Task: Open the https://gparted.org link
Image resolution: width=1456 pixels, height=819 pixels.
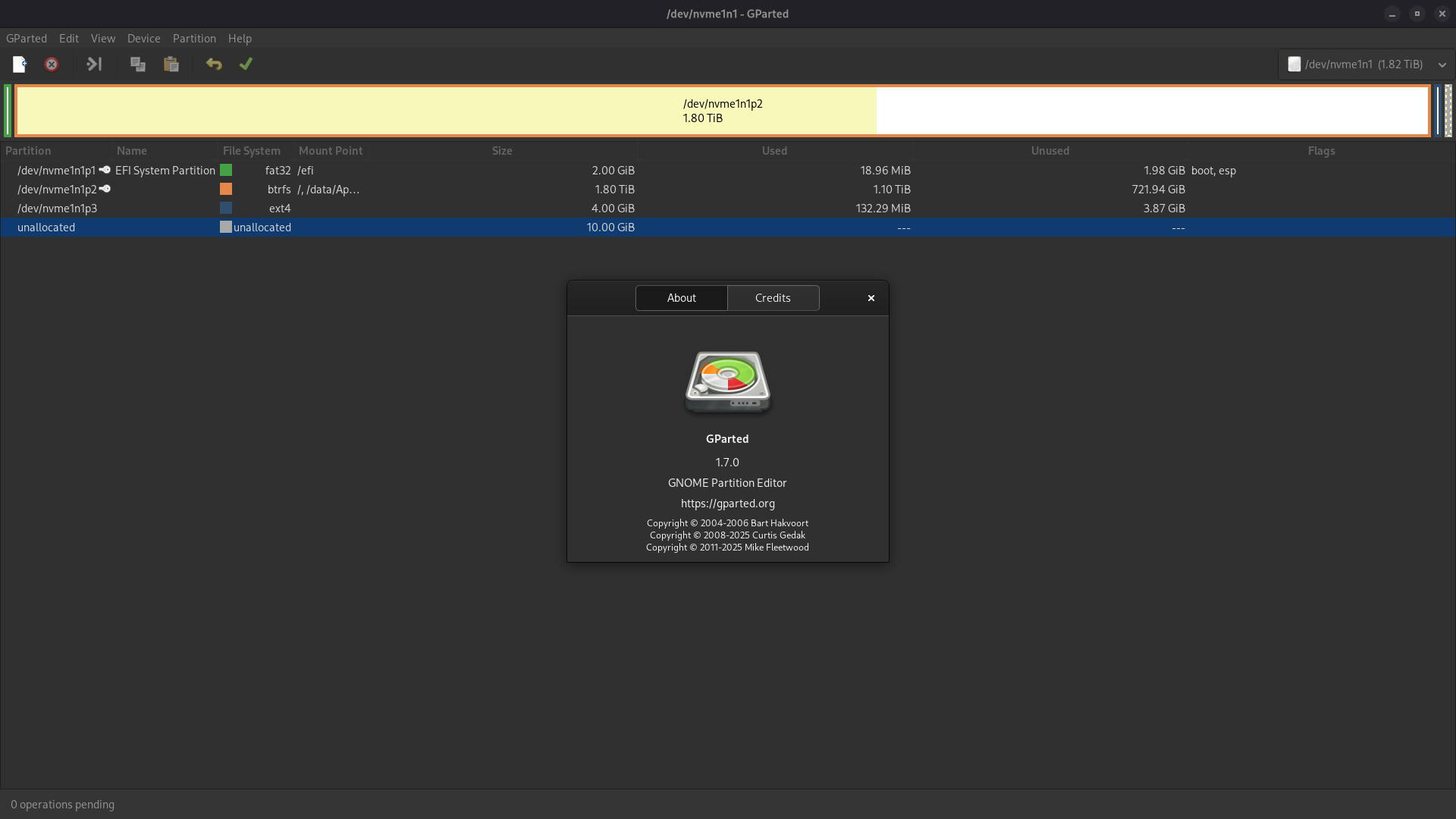Action: click(x=727, y=504)
